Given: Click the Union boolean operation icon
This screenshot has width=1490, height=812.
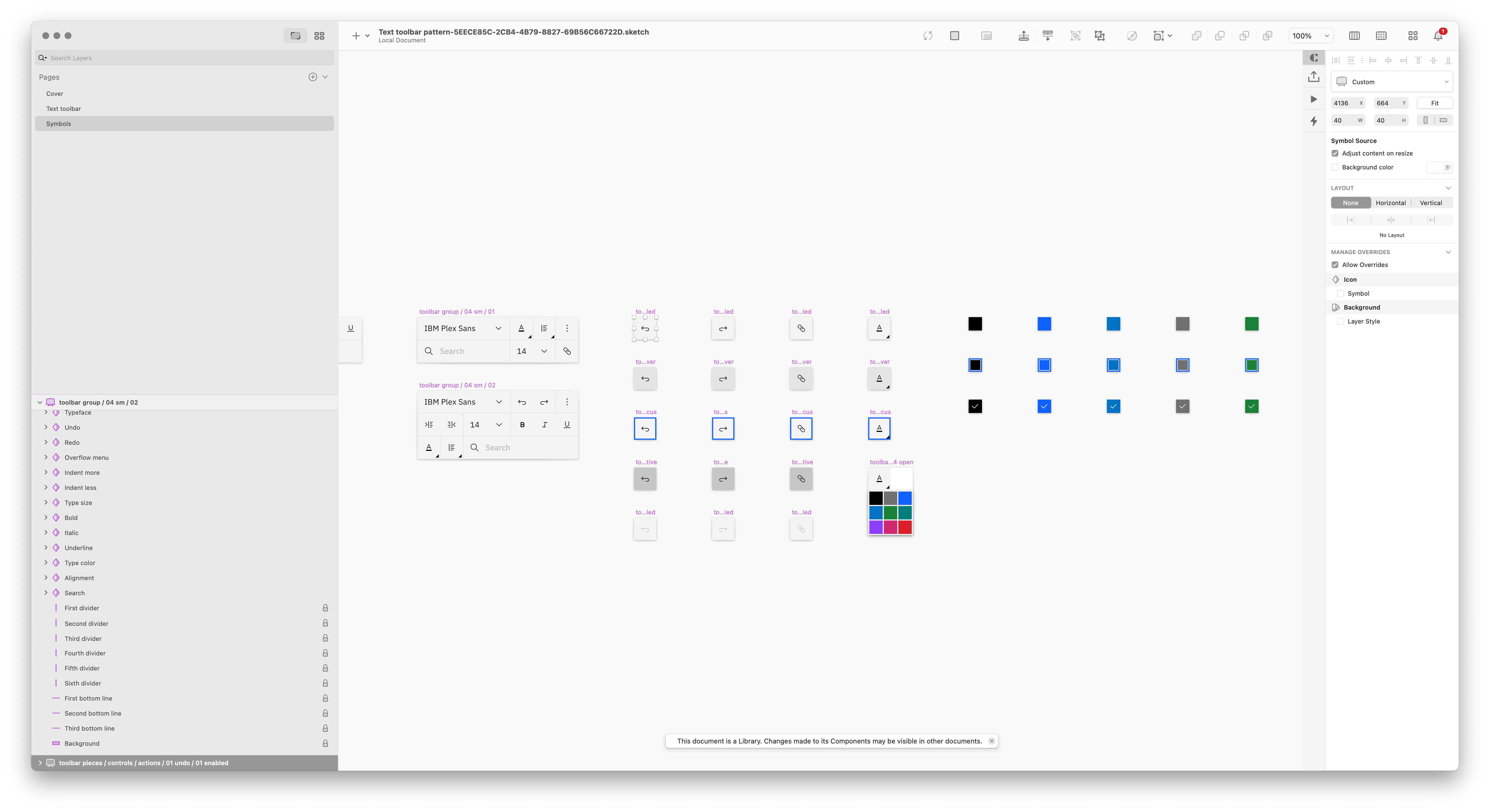Looking at the screenshot, I should [x=1196, y=35].
